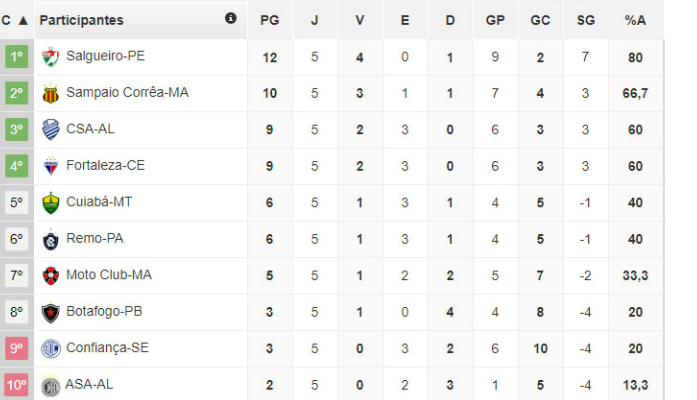Click the Fortaleza-CE club crest
The height and width of the screenshot is (400, 697).
tap(51, 166)
